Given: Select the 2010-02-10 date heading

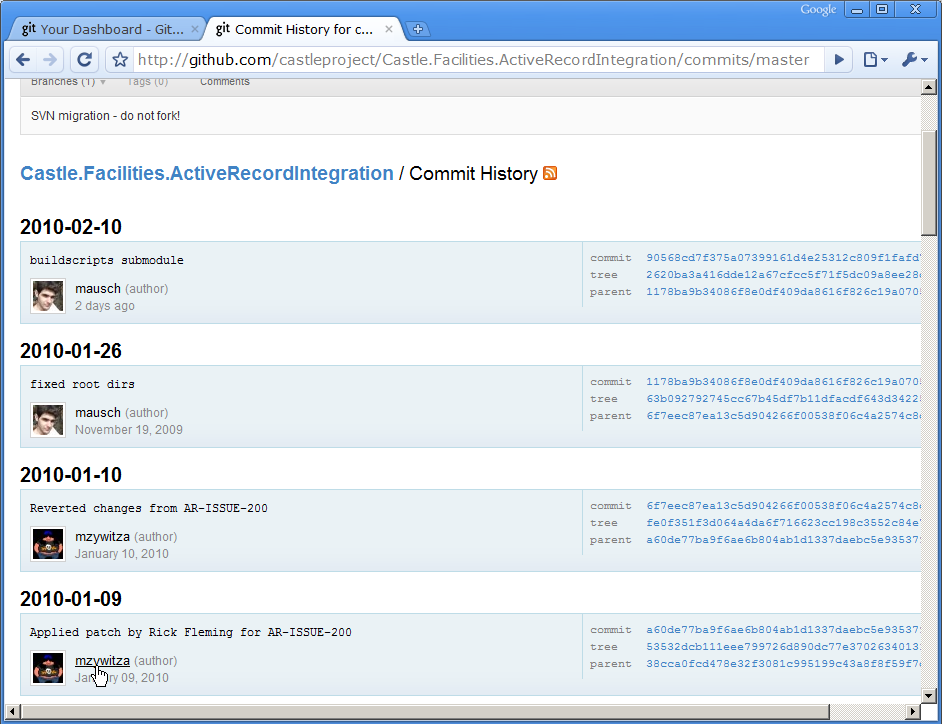Looking at the screenshot, I should [x=71, y=227].
